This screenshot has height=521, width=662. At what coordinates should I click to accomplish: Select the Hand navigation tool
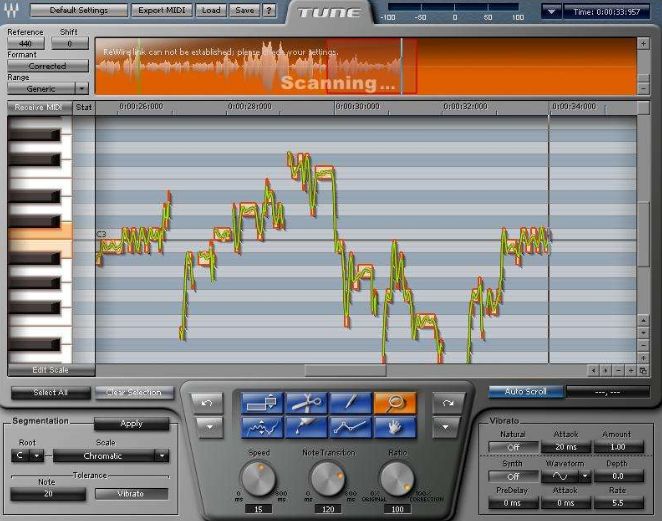395,427
